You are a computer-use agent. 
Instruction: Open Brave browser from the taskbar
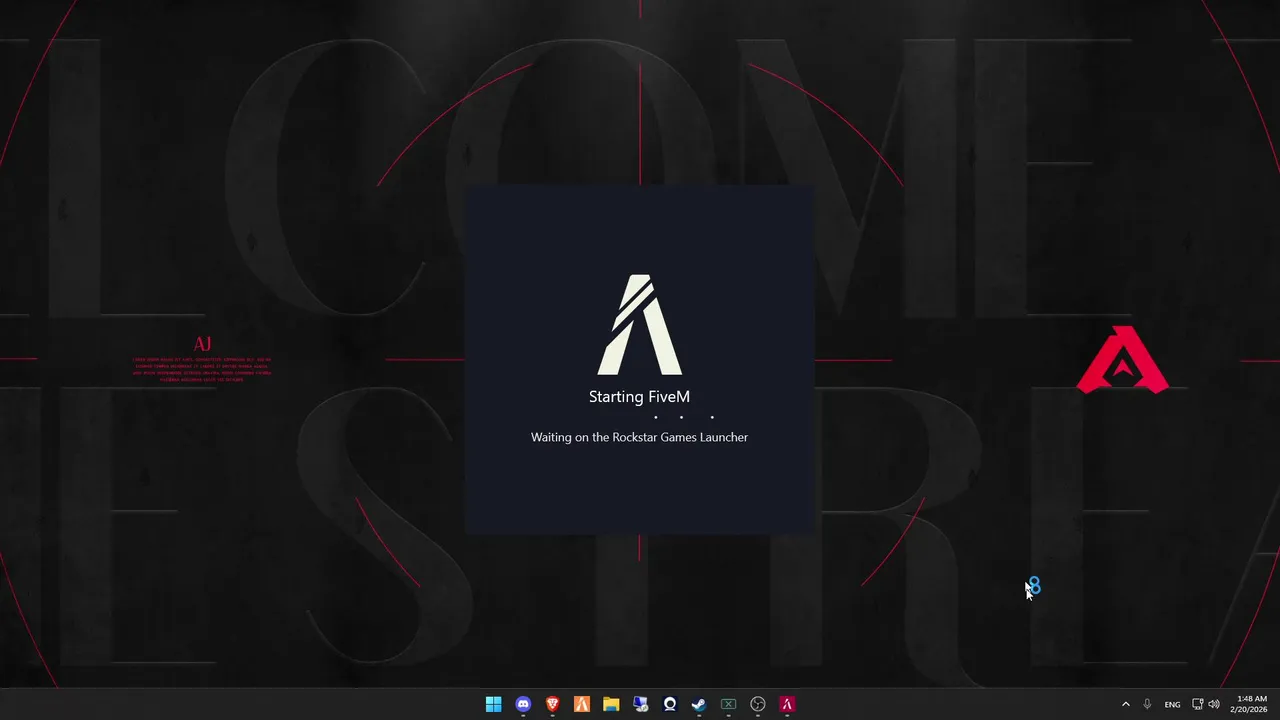(x=552, y=704)
